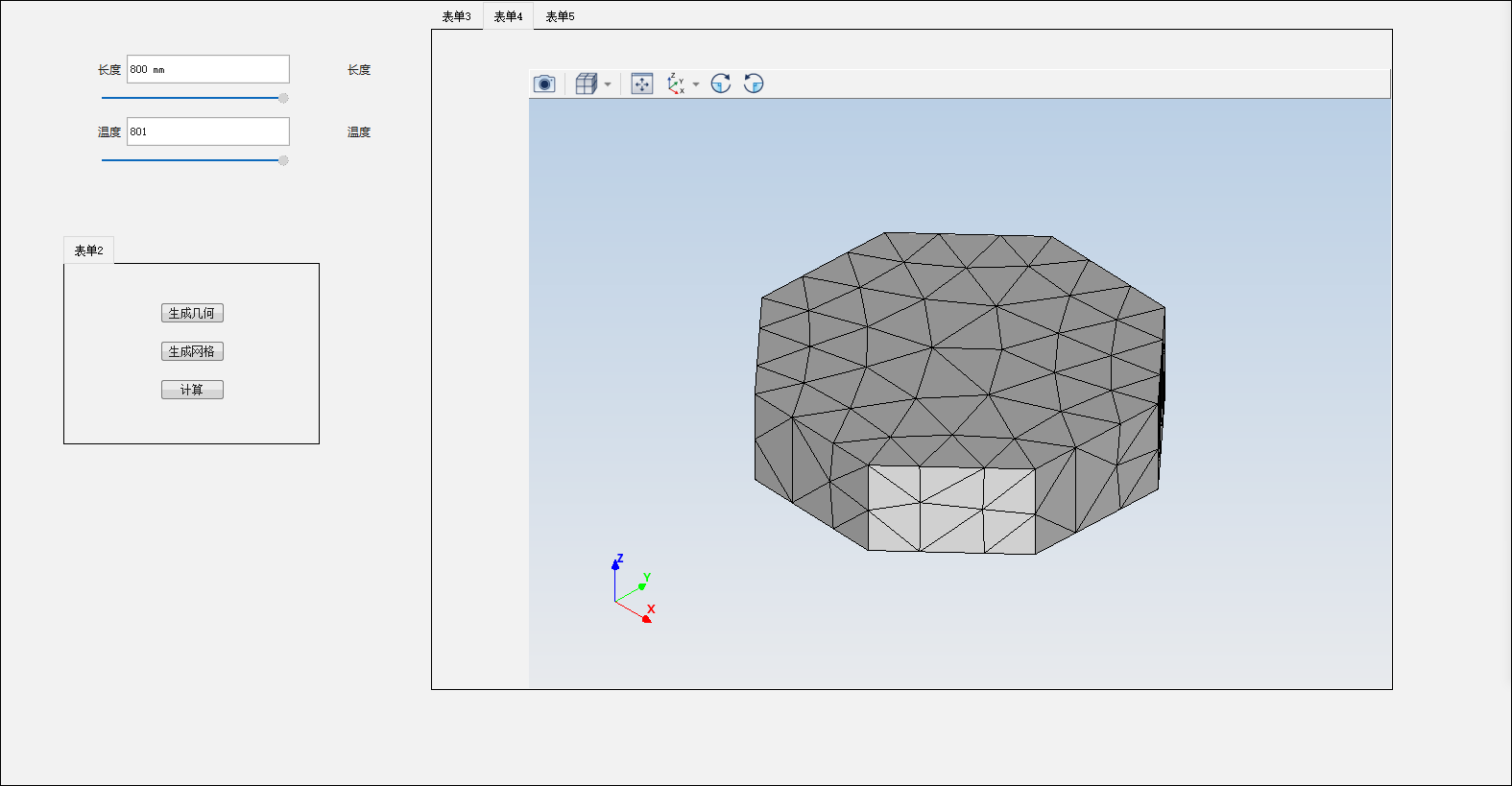Viewport: 1512px width, 786px height.
Task: Rotate the view counterclockwise
Action: pyautogui.click(x=754, y=84)
